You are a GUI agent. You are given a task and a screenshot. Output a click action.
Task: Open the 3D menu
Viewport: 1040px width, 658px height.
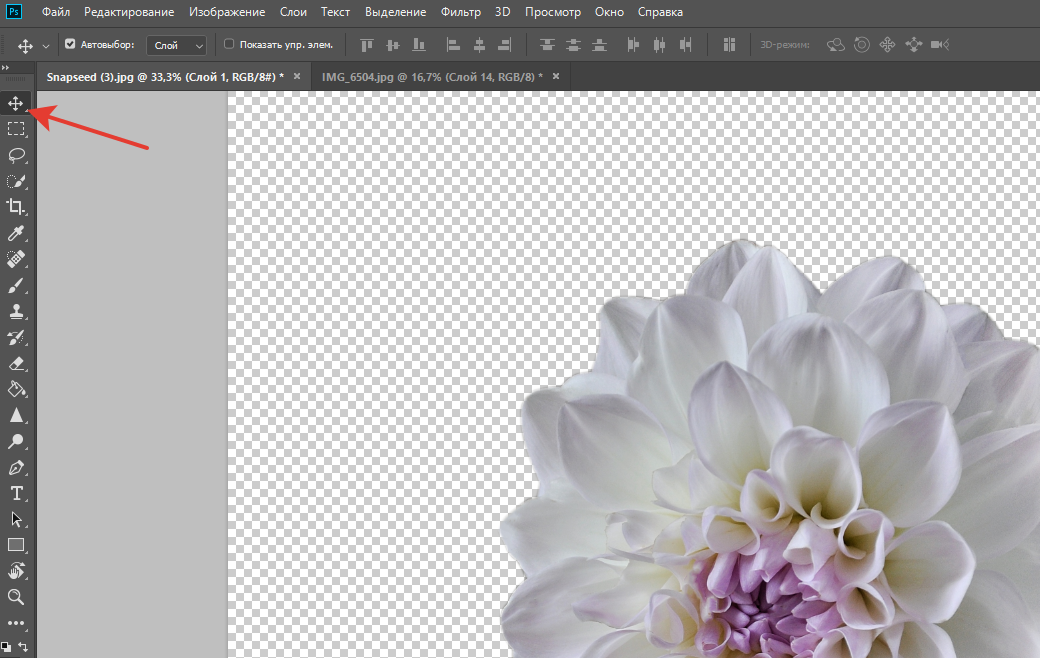[x=503, y=12]
